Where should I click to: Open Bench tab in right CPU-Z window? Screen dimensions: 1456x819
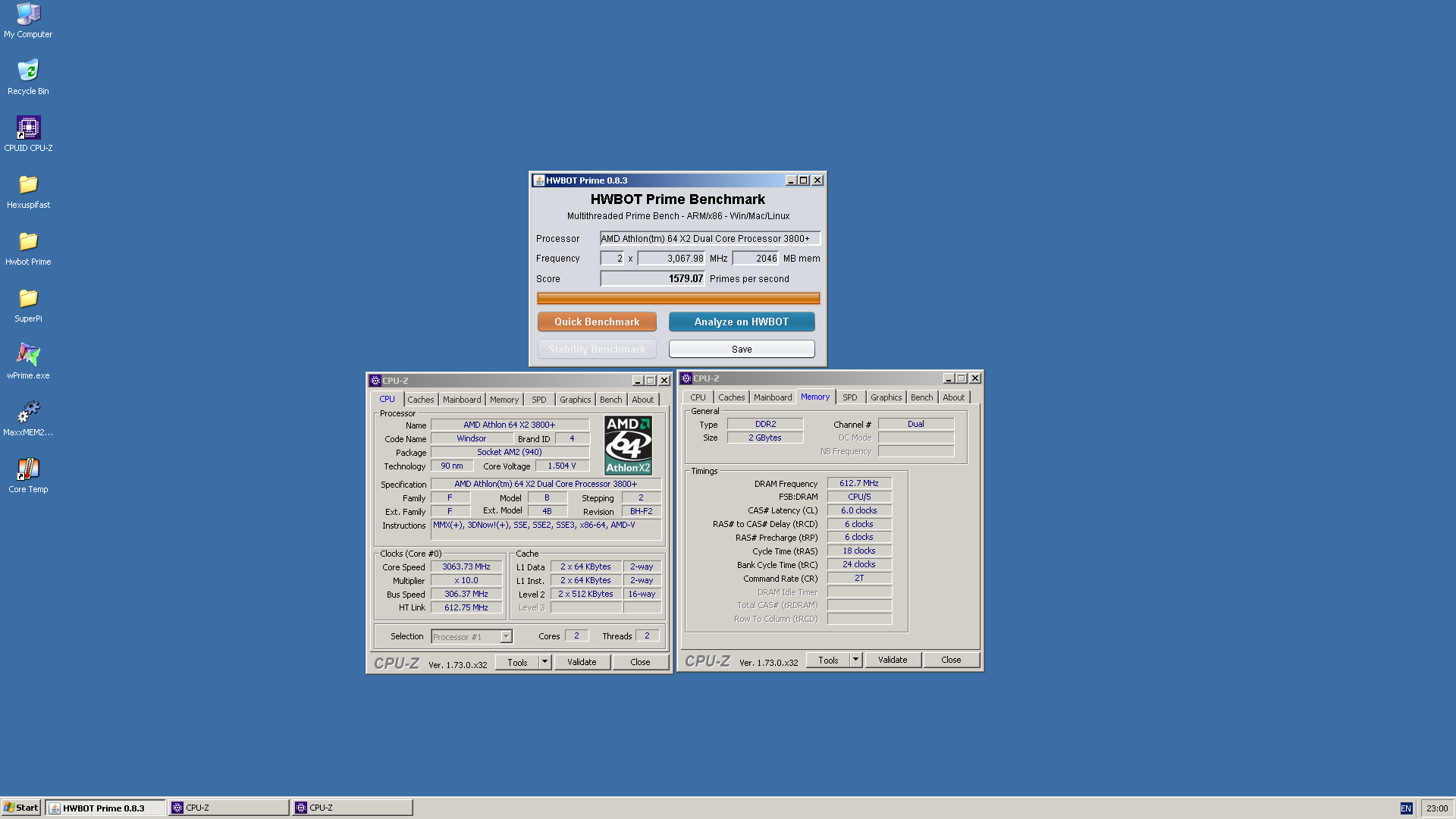(x=922, y=397)
